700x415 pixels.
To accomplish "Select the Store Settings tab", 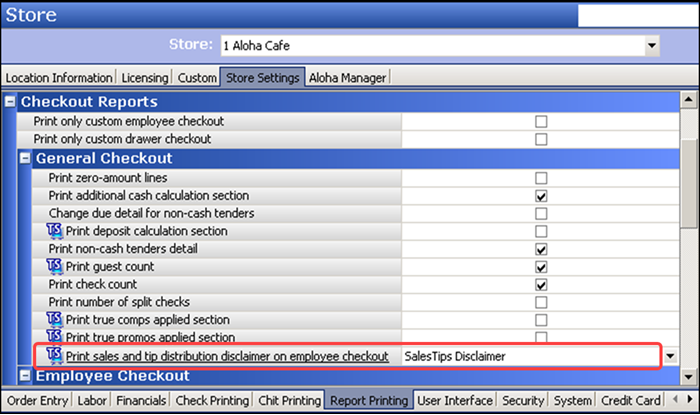I will [x=262, y=78].
